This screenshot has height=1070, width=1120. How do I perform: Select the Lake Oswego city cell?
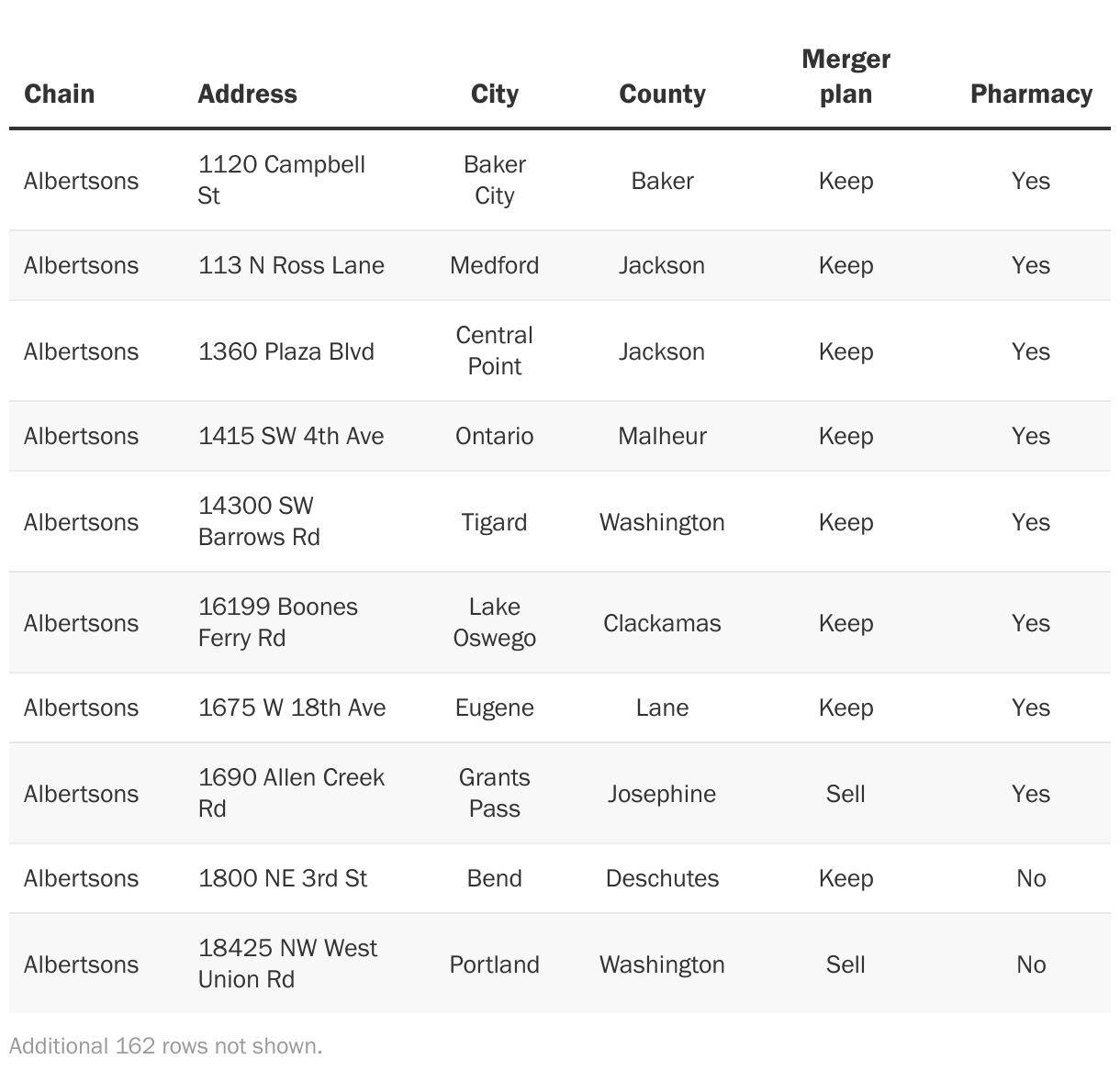click(x=494, y=622)
